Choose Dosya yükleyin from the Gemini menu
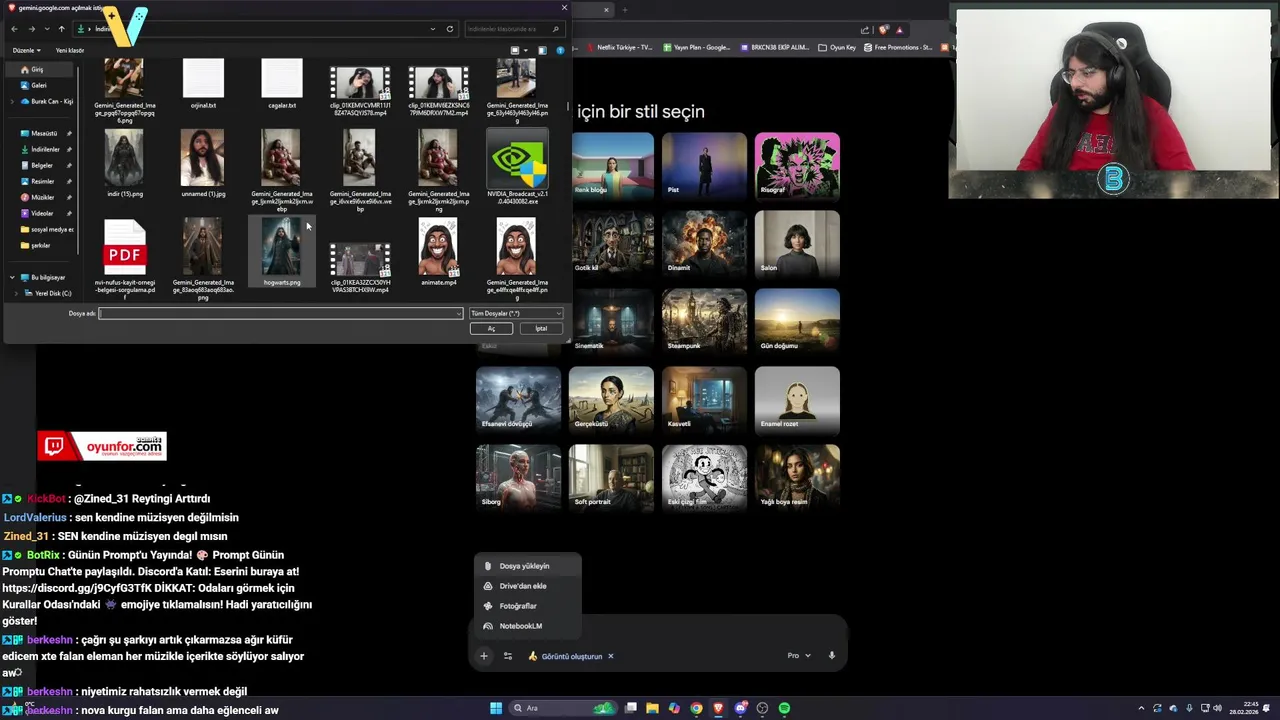 pyautogui.click(x=526, y=566)
